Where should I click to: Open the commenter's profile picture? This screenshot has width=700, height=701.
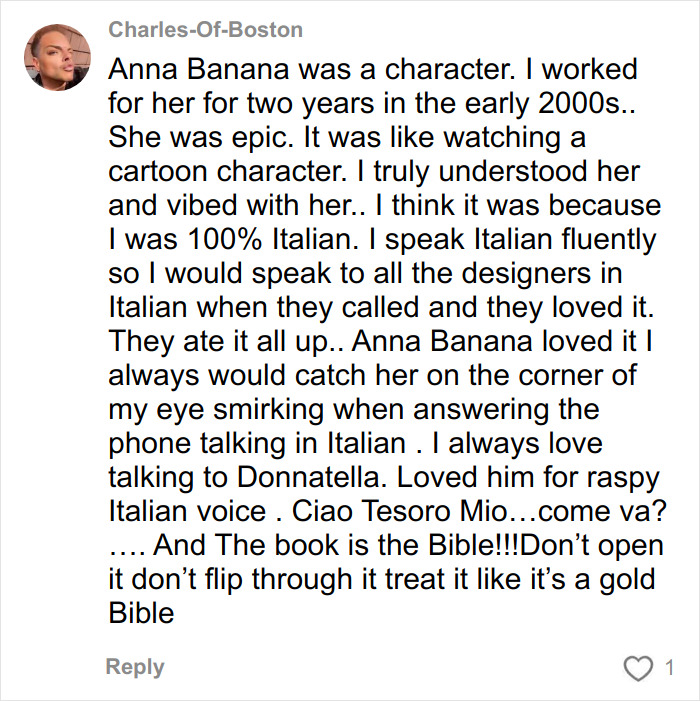coord(59,55)
